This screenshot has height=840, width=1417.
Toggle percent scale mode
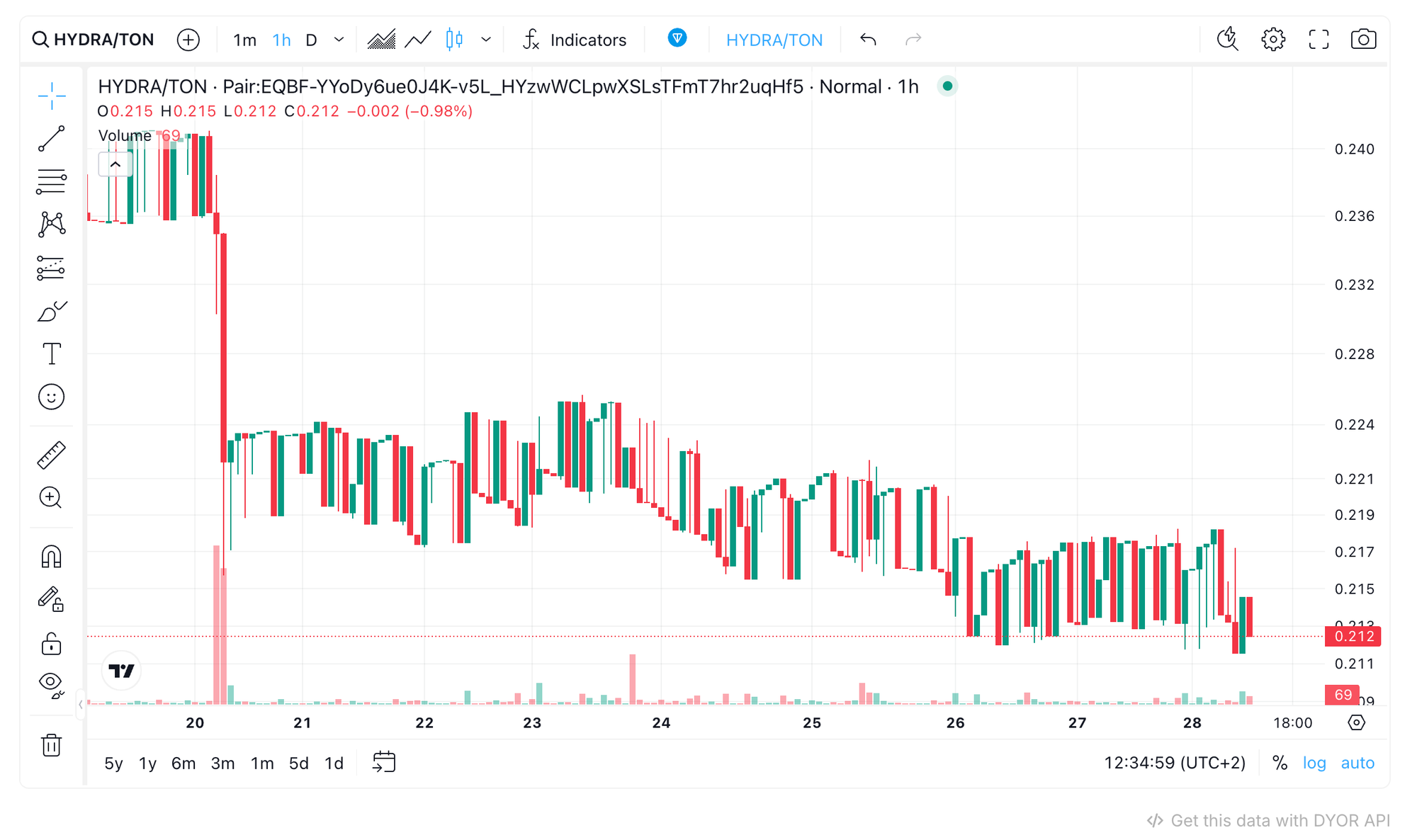pyautogui.click(x=1280, y=763)
